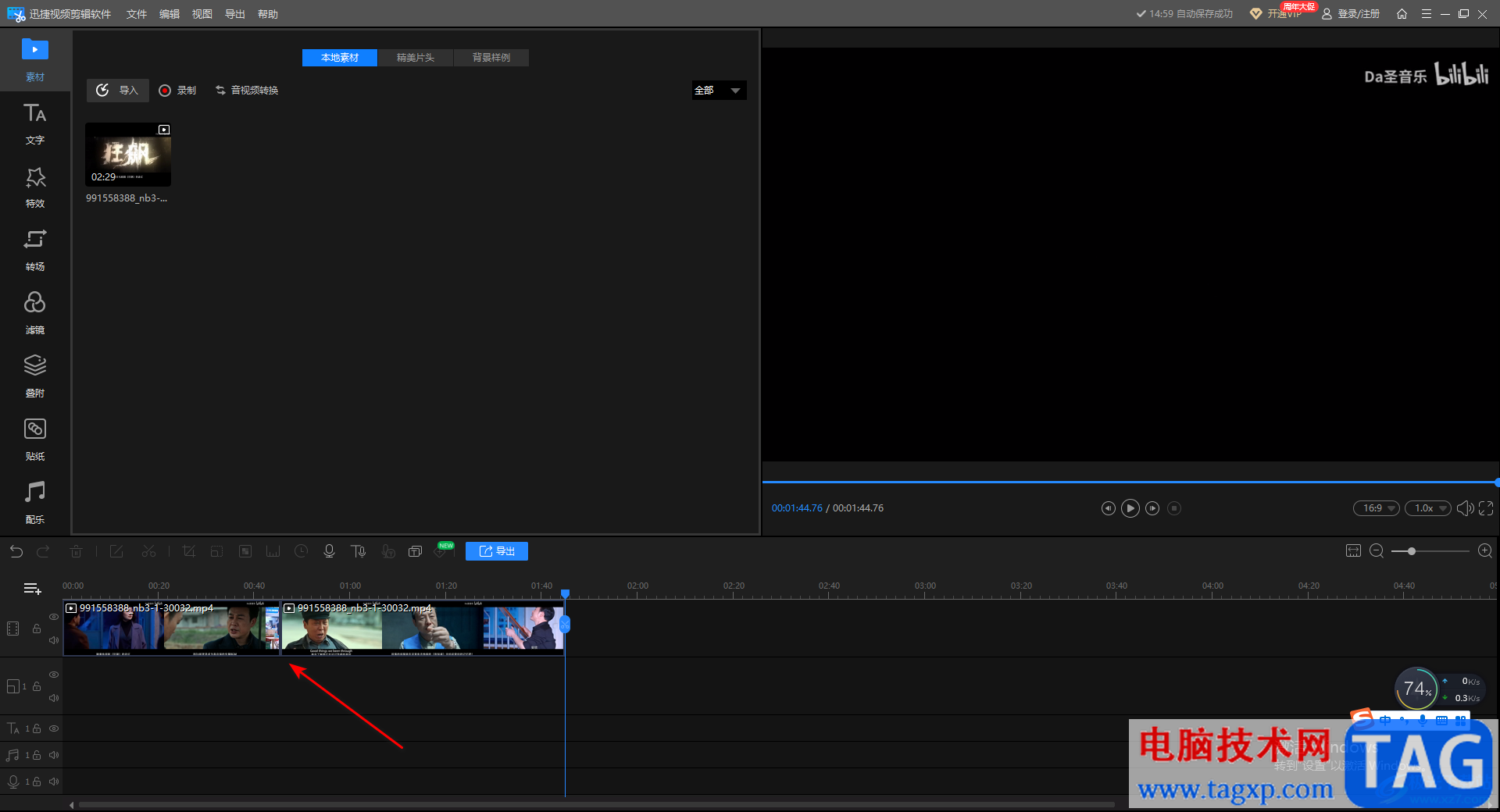Click the freeze-frame bars icon

(273, 551)
